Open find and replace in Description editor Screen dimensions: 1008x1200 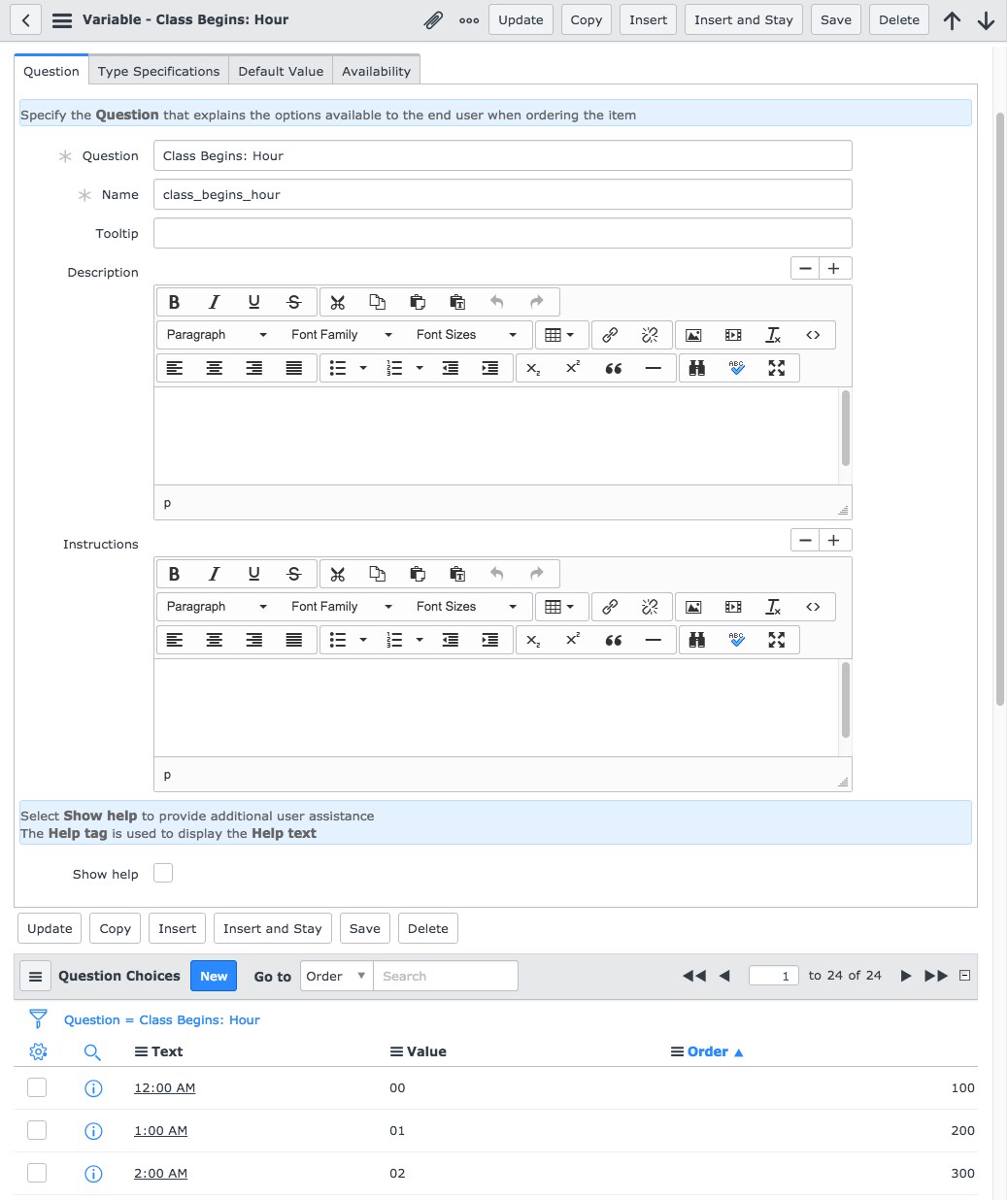[x=697, y=368]
